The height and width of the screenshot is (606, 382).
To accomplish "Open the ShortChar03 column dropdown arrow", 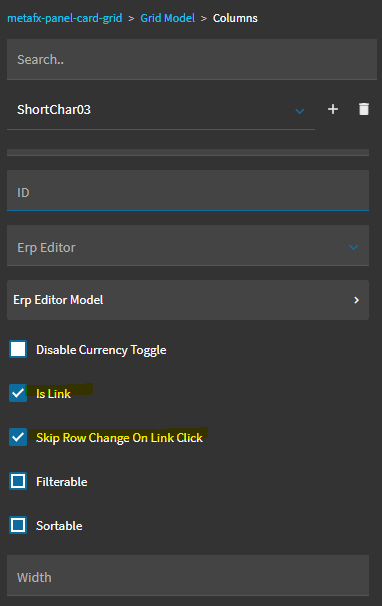I will click(x=300, y=111).
